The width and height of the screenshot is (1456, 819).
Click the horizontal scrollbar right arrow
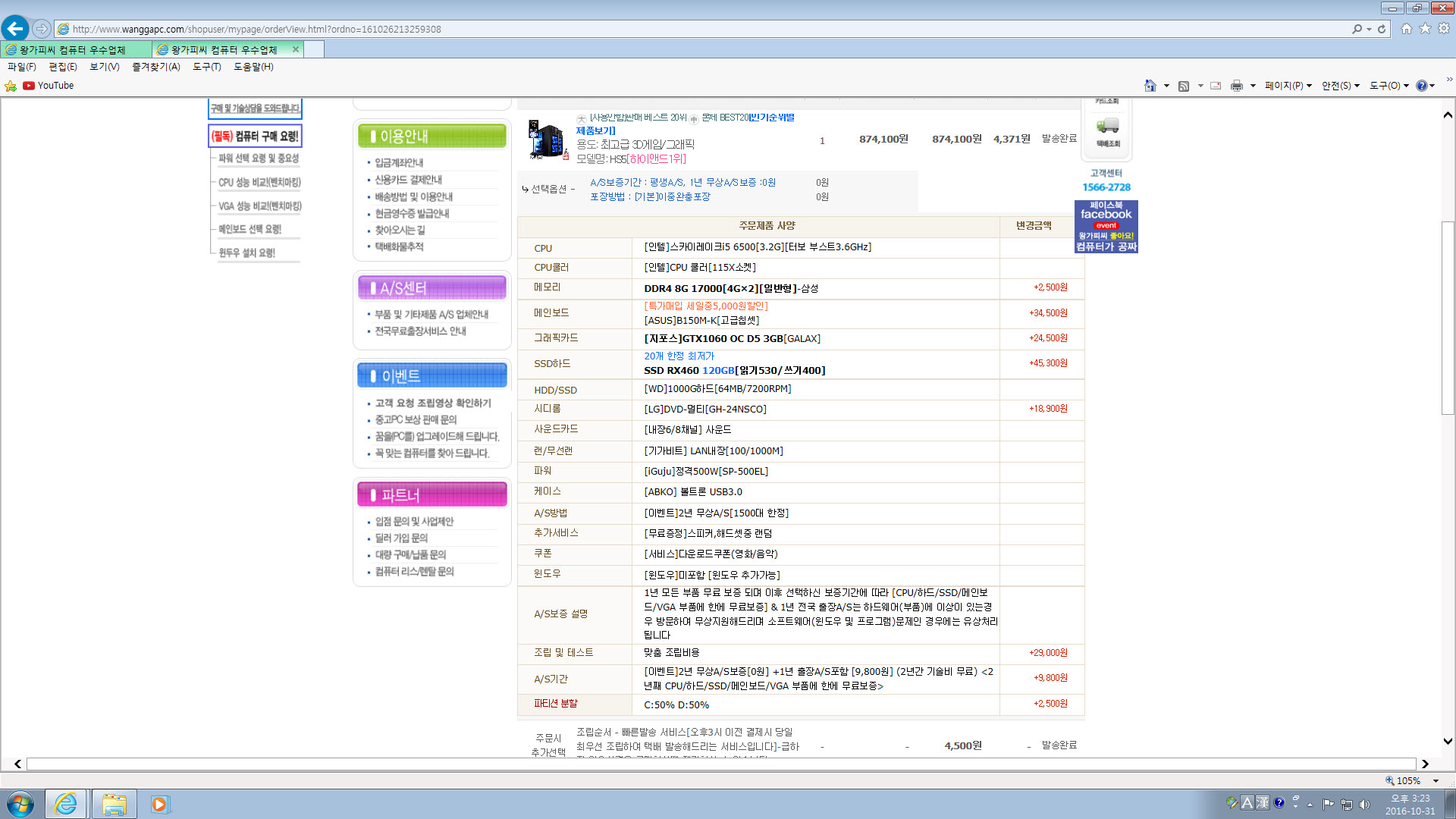(x=1426, y=764)
